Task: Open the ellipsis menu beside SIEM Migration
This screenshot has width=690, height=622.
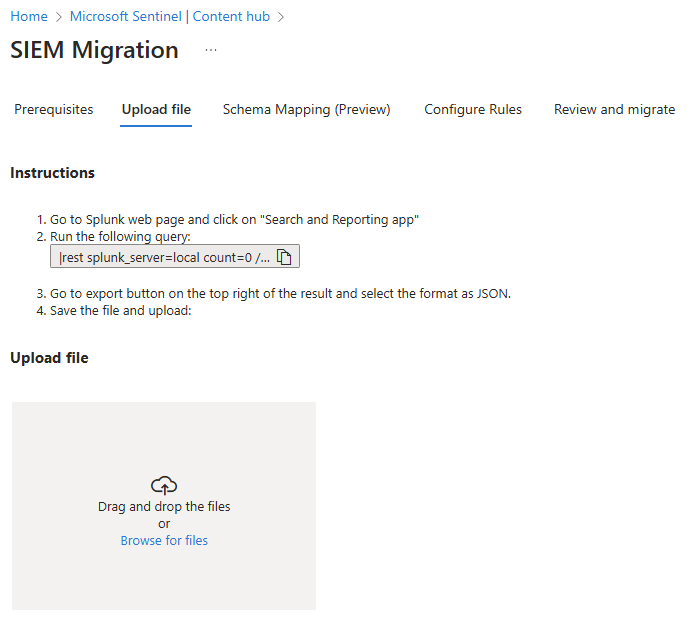Action: tap(211, 50)
